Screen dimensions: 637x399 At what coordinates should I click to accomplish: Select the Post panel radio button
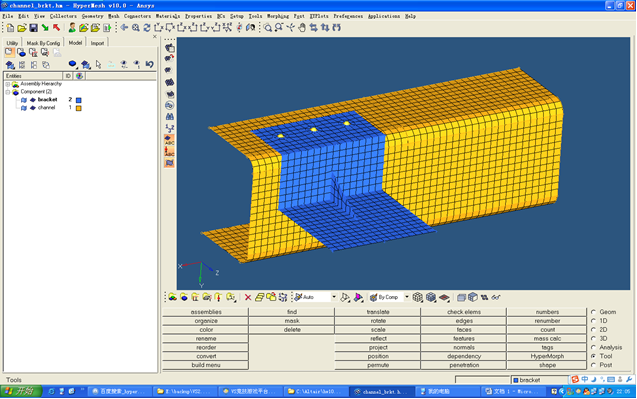tap(594, 365)
